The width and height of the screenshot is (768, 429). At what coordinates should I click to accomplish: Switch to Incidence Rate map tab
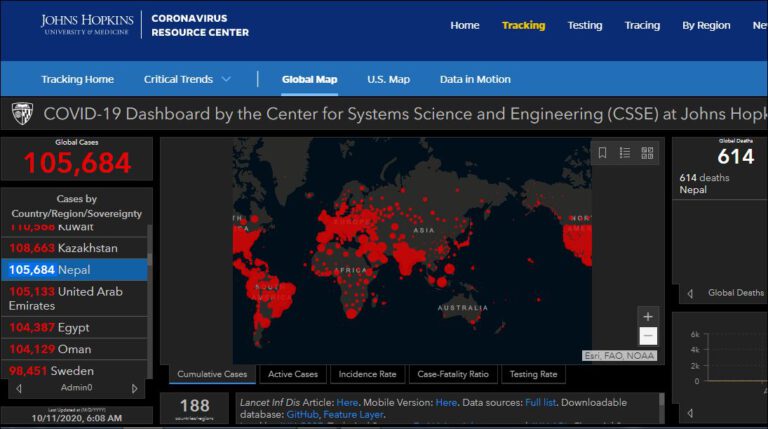coord(367,374)
